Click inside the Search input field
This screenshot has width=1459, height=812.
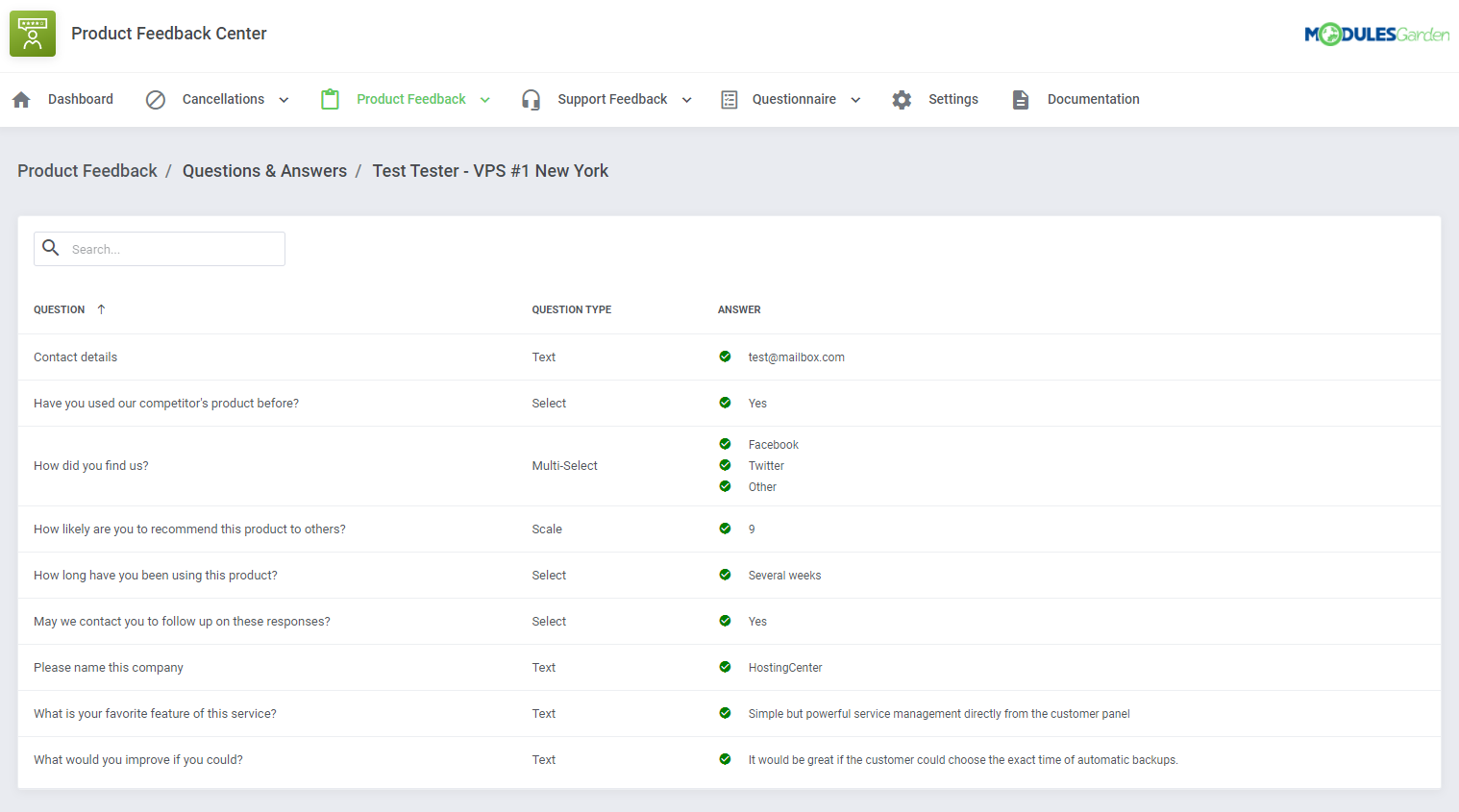tap(173, 248)
